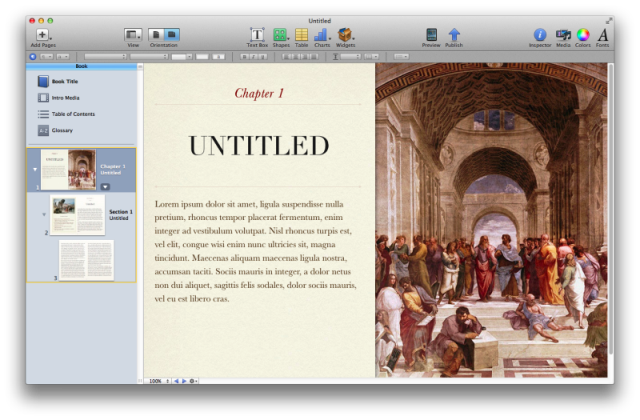The height and width of the screenshot is (420, 640).
Task: Collapse the Chapter 1 disclosure triangle
Action: tap(35, 169)
